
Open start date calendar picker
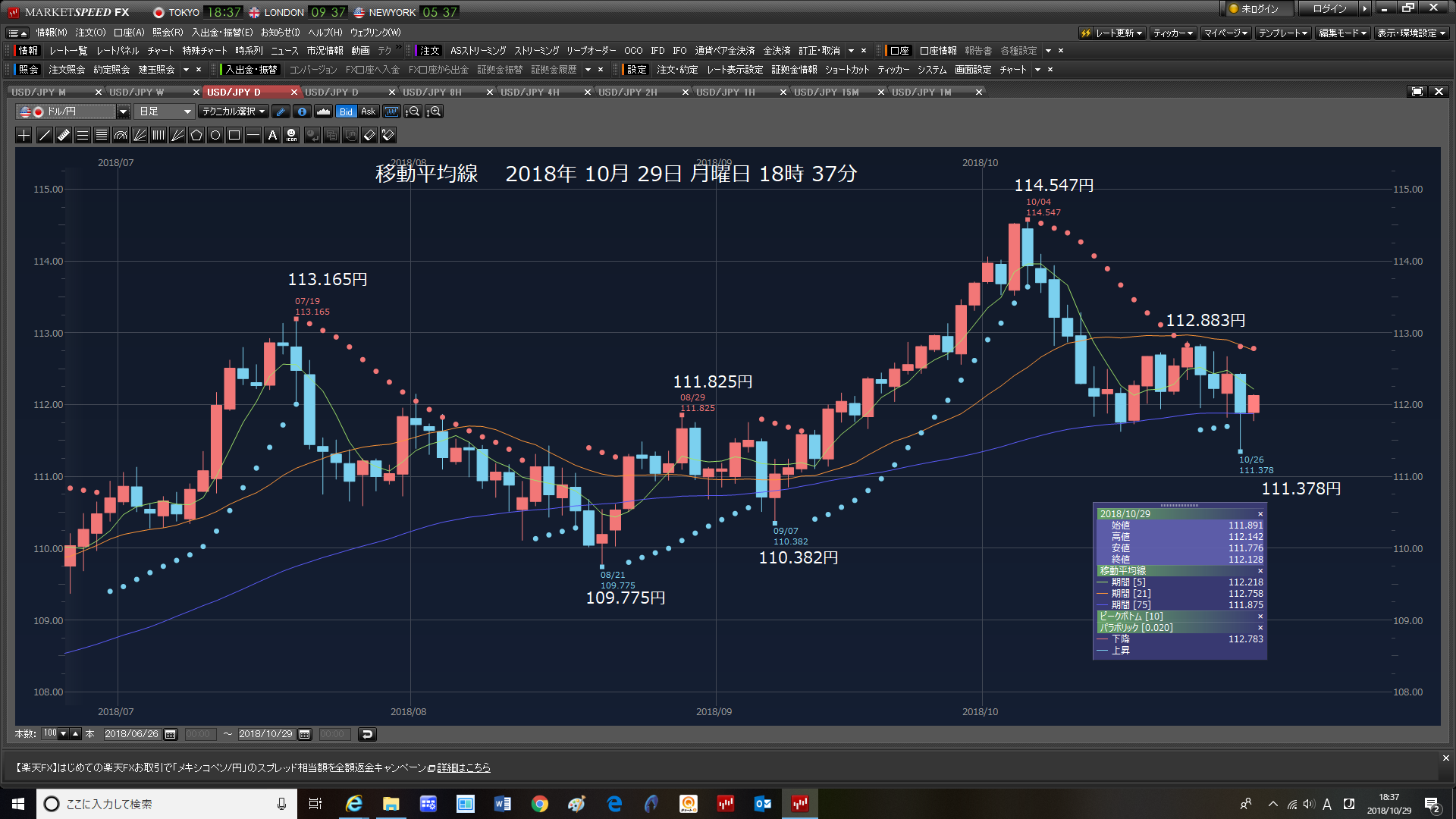[x=171, y=734]
